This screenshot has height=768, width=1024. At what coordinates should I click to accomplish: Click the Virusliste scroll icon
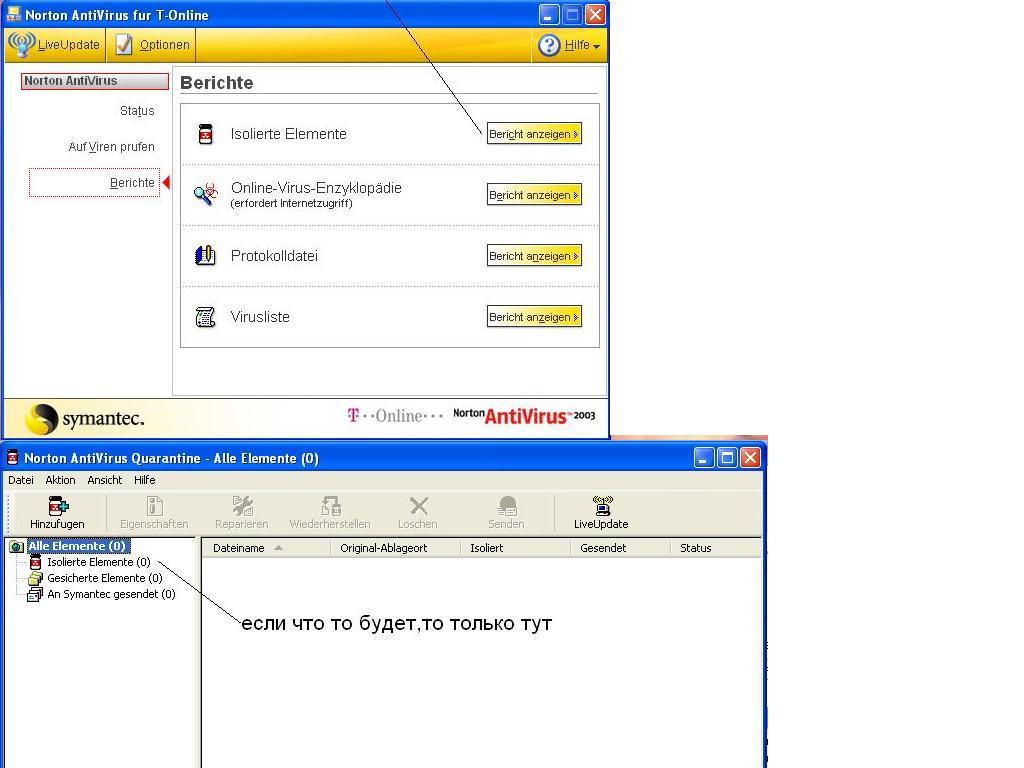point(205,317)
